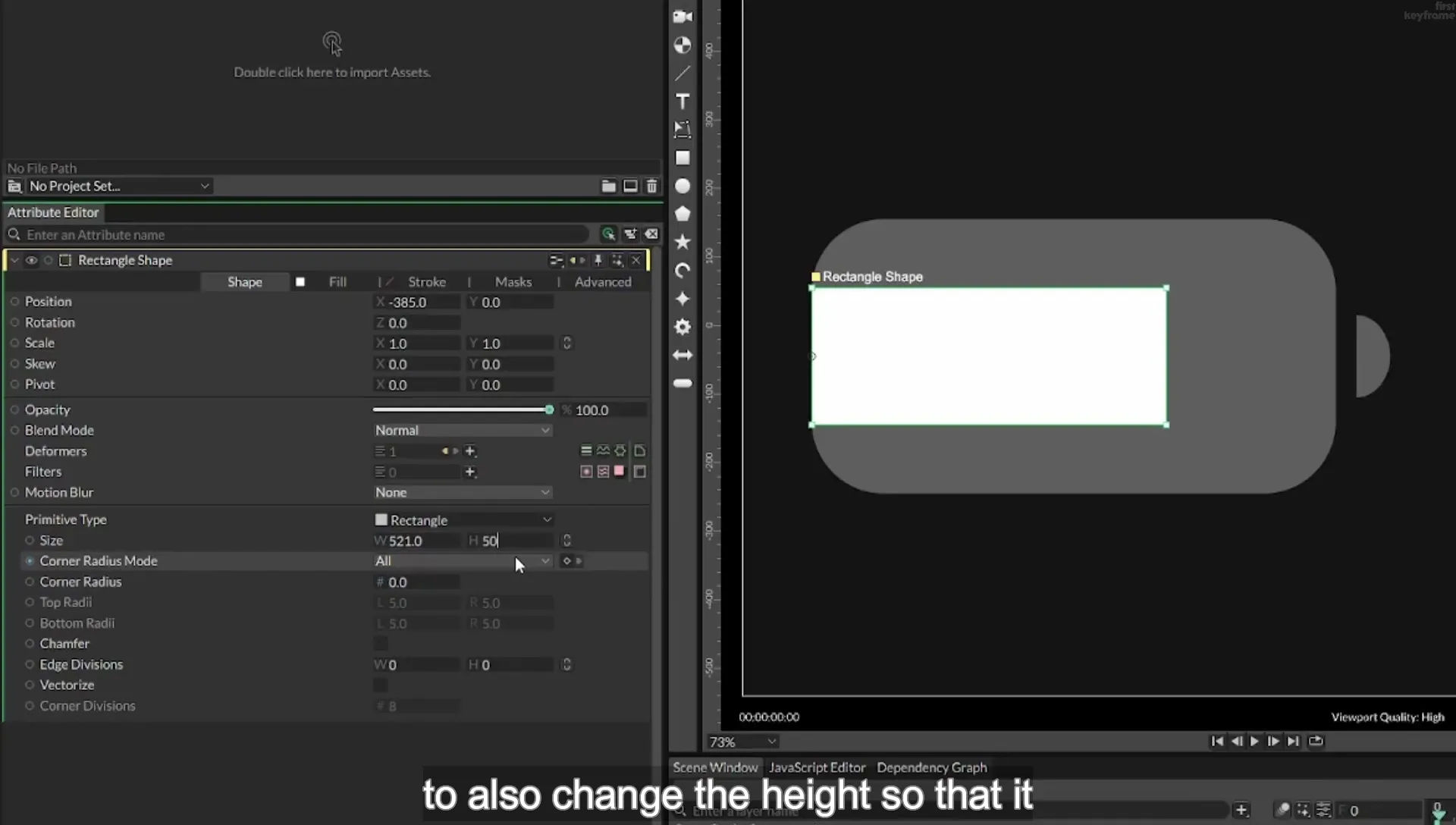Select the Pen line tool
The width and height of the screenshot is (1456, 825).
point(682,73)
